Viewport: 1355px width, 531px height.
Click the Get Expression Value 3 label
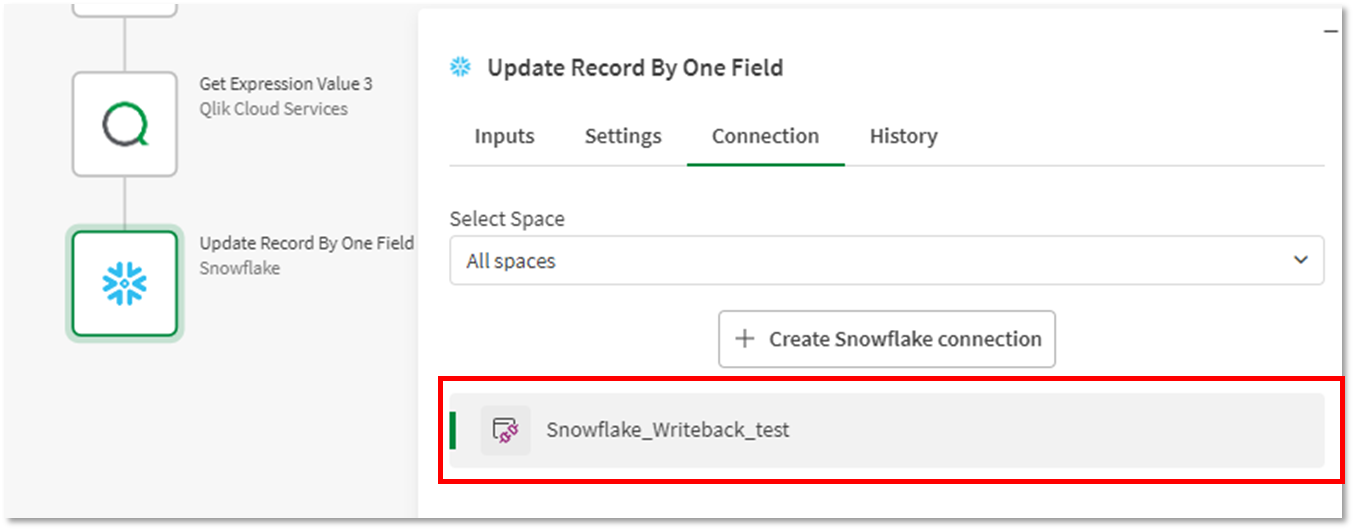click(286, 84)
